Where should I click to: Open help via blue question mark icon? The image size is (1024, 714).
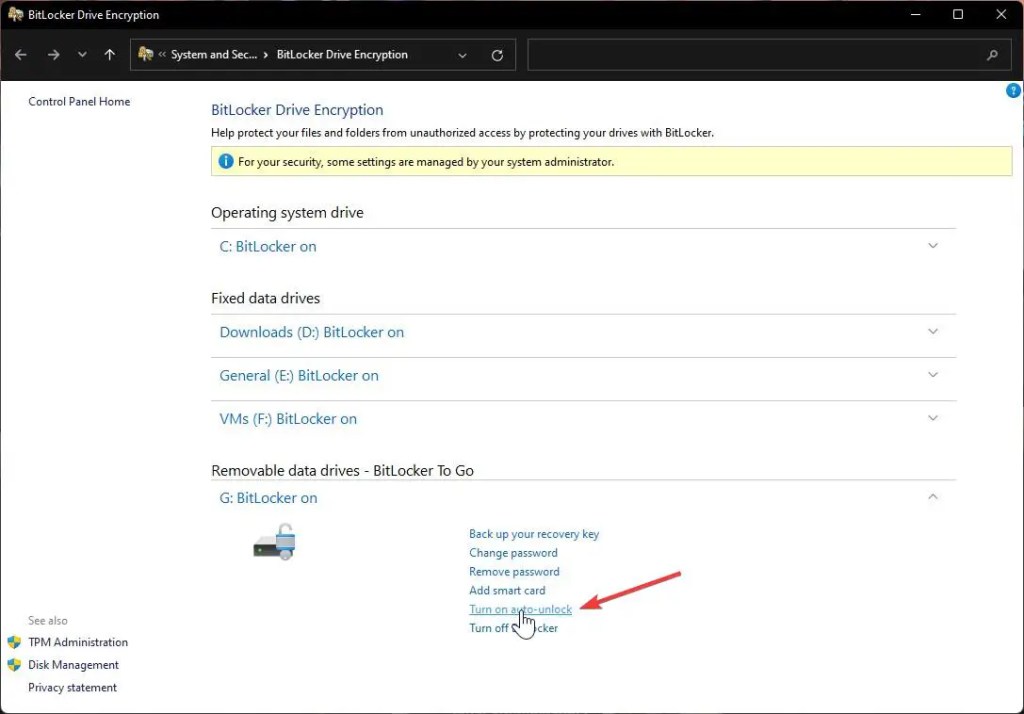(1013, 90)
